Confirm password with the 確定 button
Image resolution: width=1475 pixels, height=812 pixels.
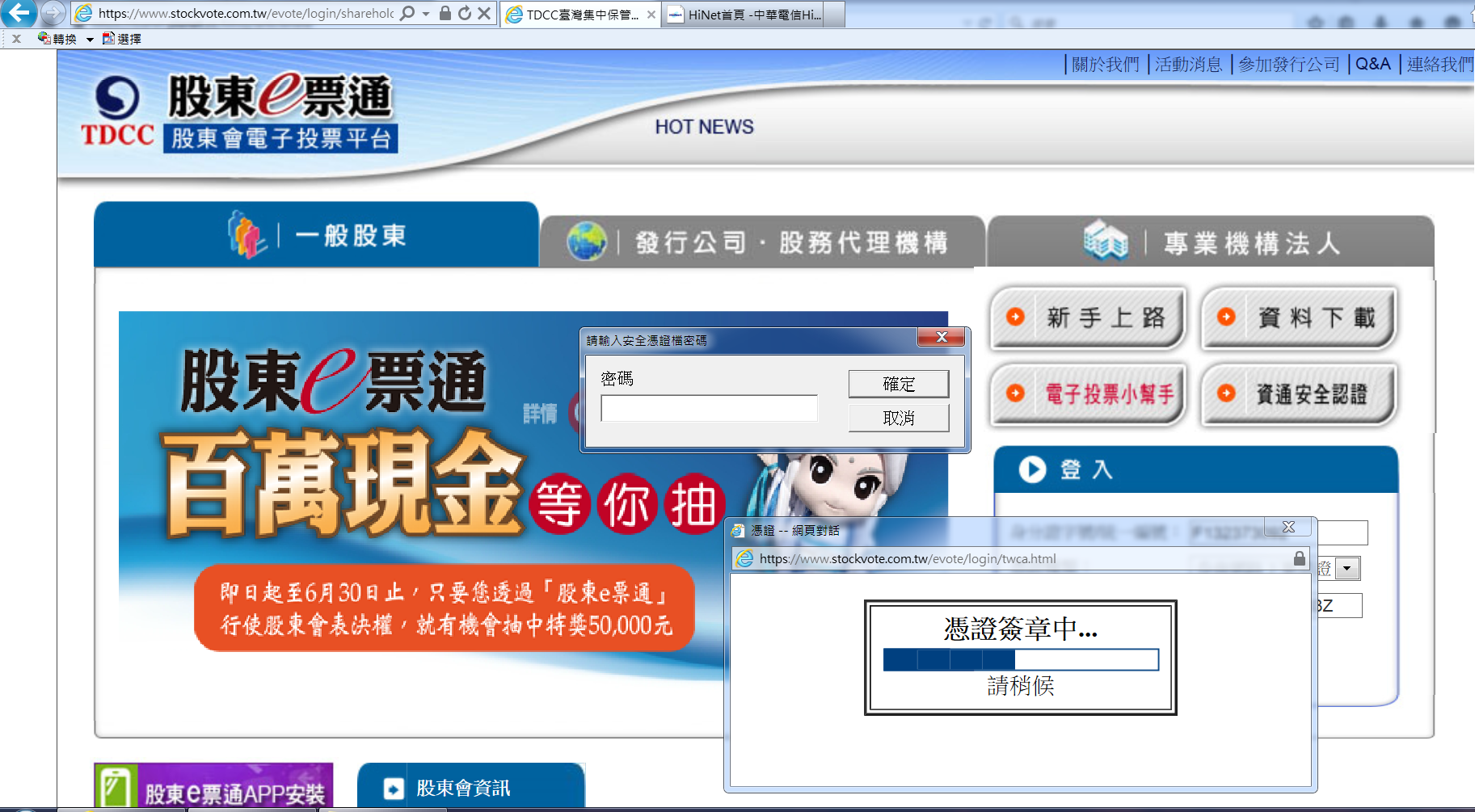click(899, 384)
